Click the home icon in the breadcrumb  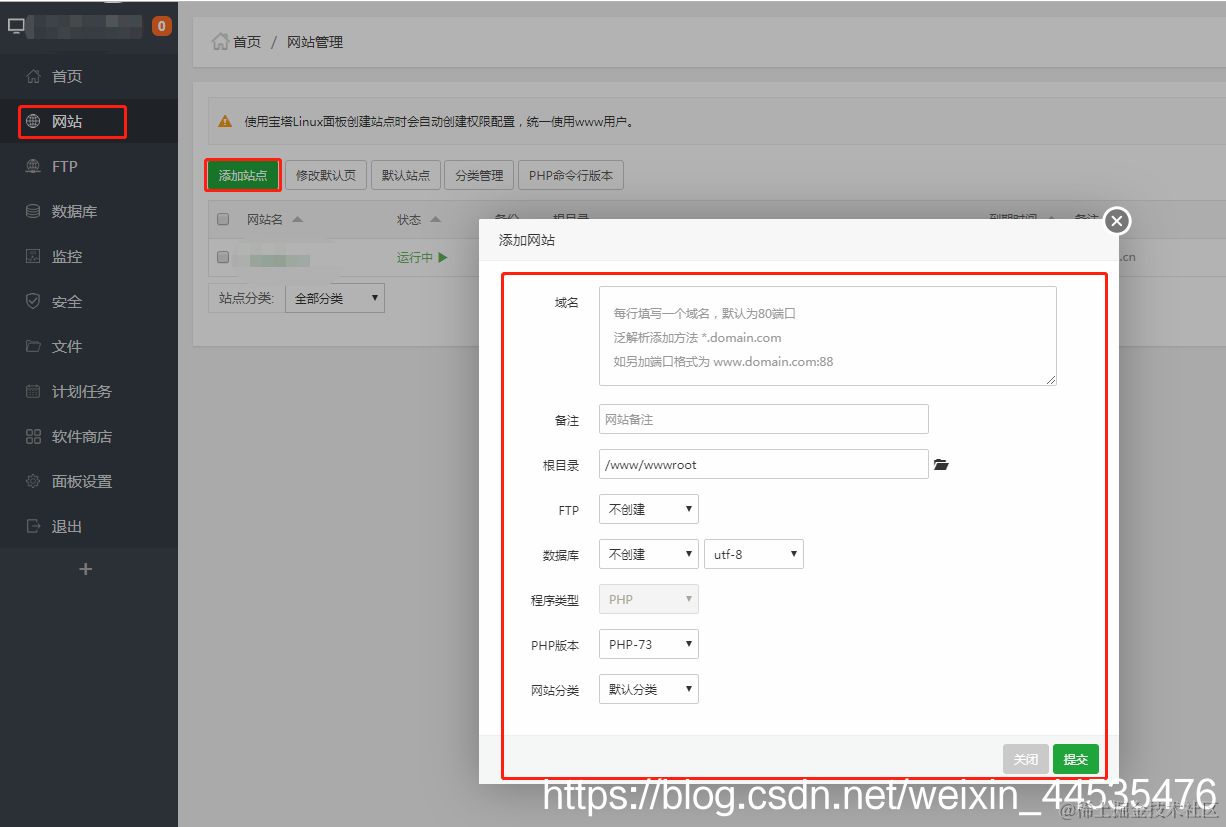point(220,41)
